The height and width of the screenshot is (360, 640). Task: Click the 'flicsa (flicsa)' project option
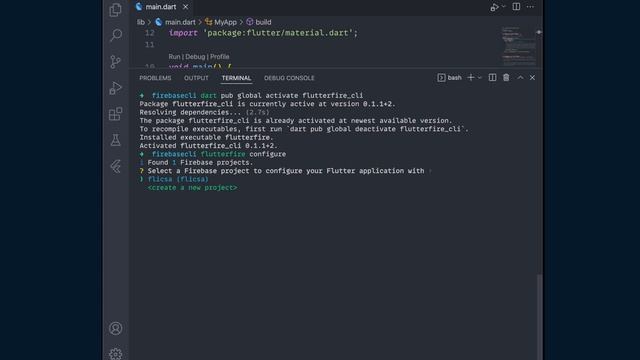[178, 179]
